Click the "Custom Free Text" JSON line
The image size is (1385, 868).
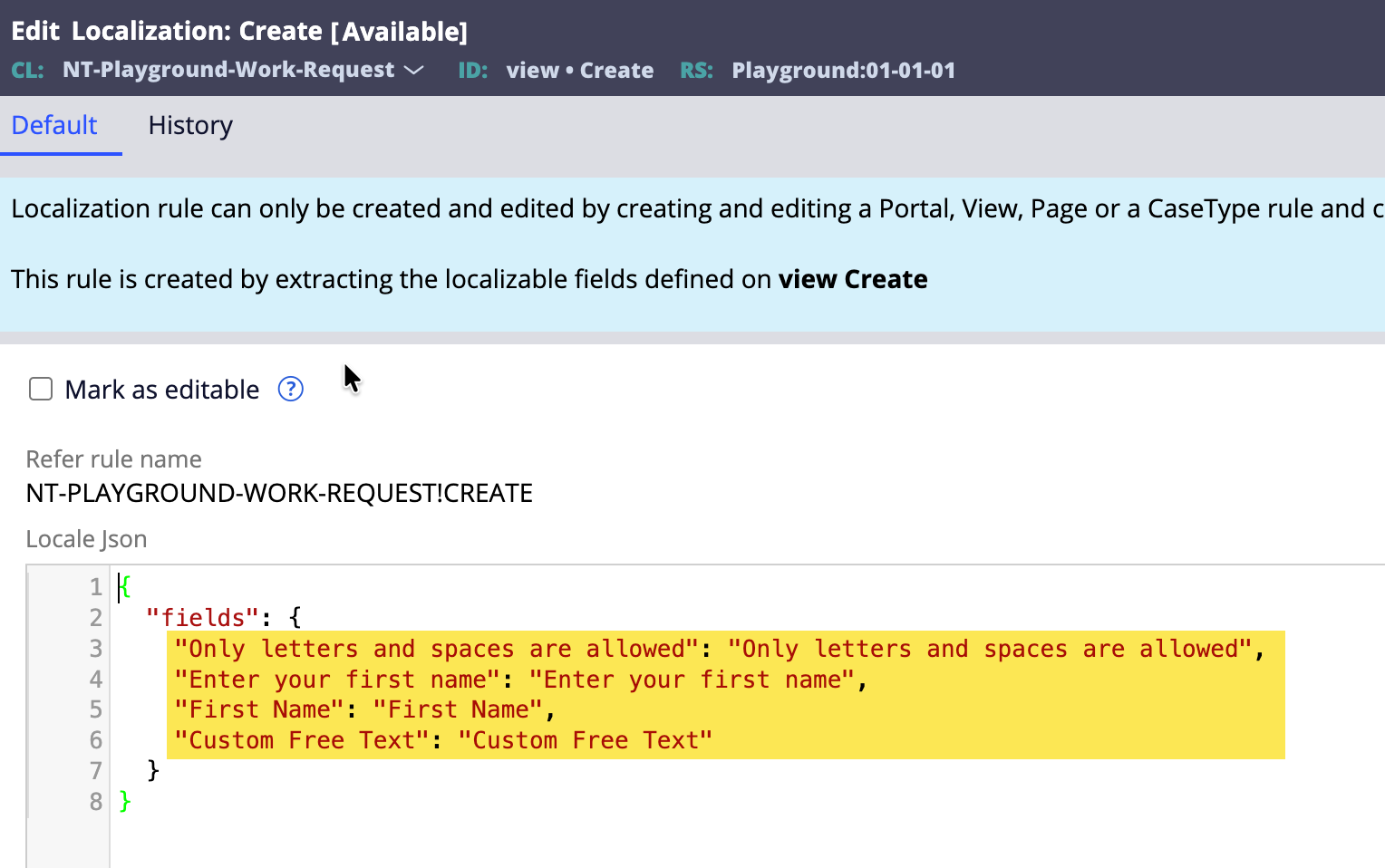point(442,740)
